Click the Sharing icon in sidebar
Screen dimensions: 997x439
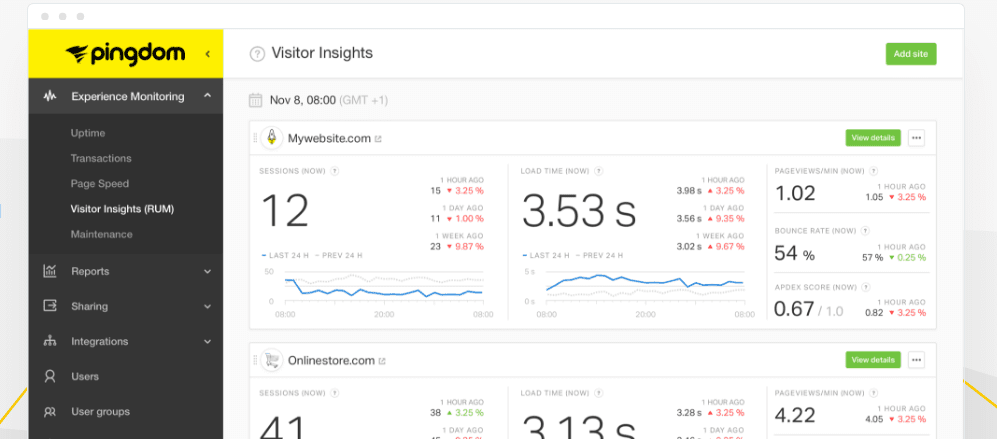[x=50, y=306]
